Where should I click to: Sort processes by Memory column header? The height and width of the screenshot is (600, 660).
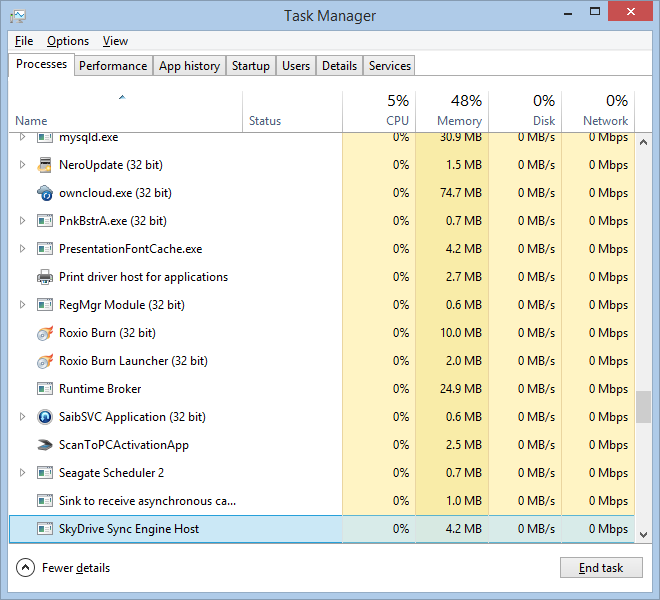452,110
